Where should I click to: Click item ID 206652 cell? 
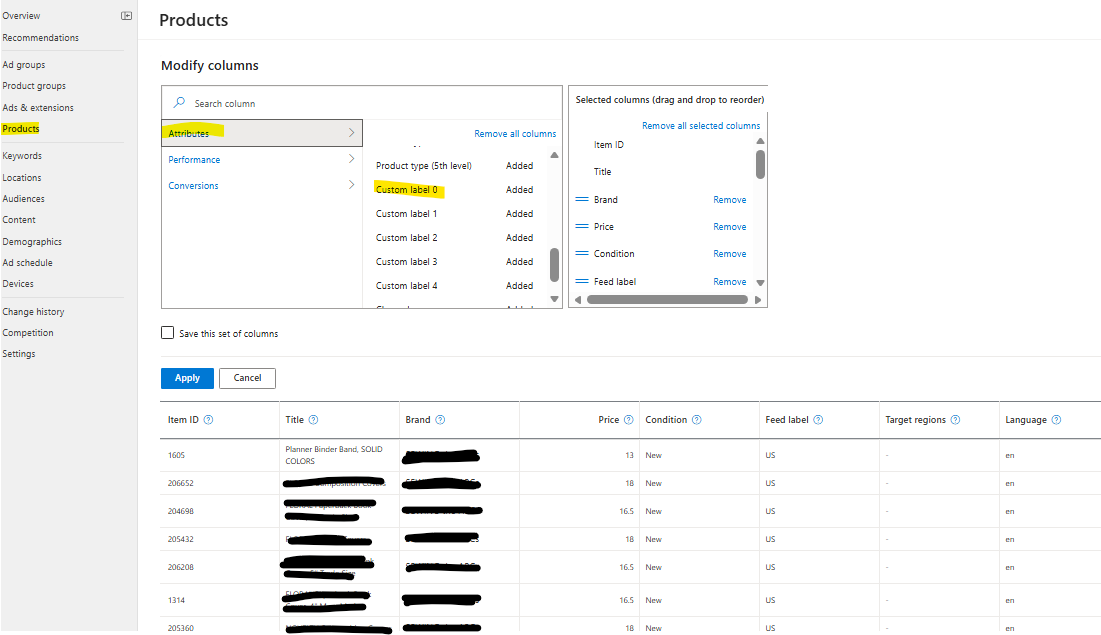(x=180, y=483)
